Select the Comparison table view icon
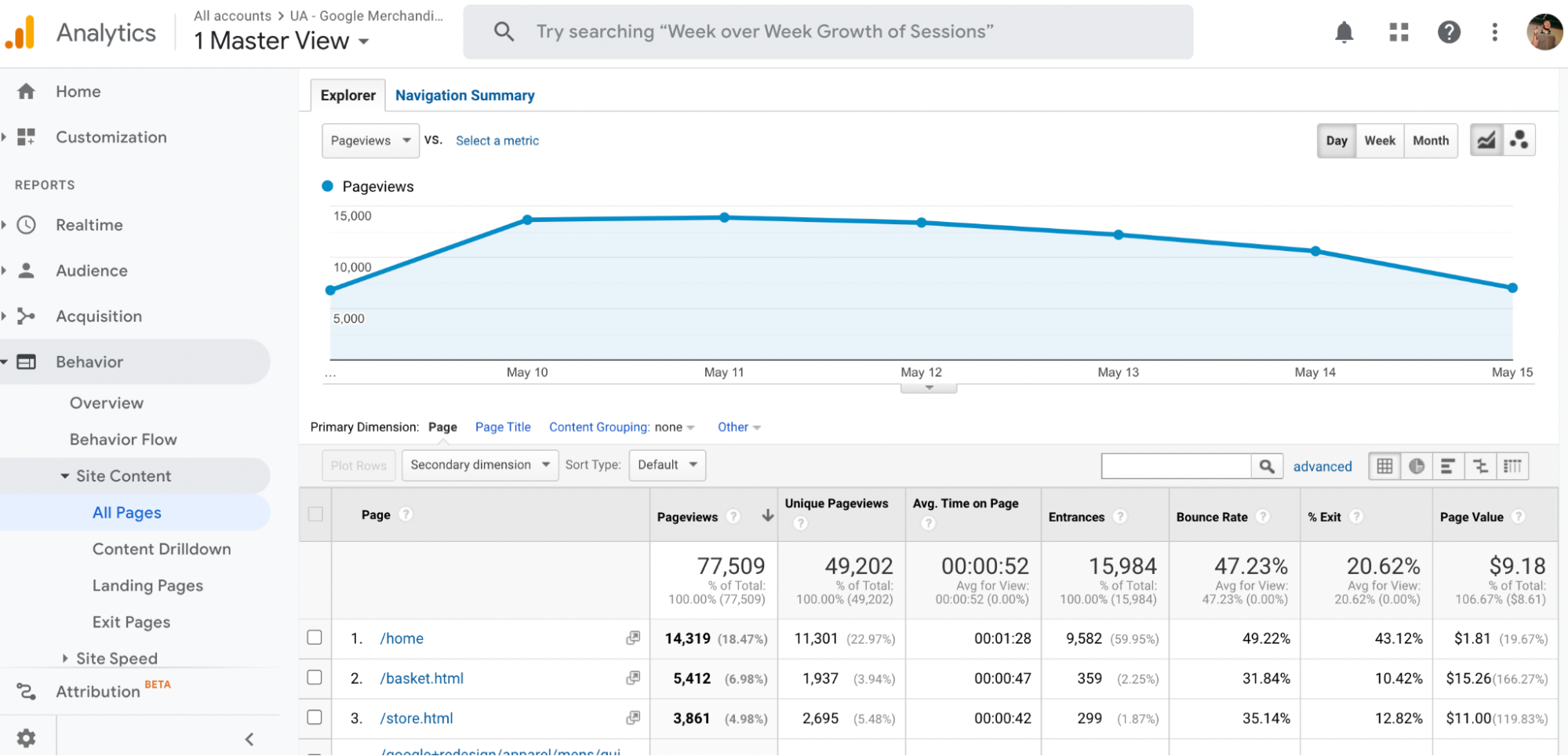Viewport: 1568px width, 756px height. (x=1481, y=465)
